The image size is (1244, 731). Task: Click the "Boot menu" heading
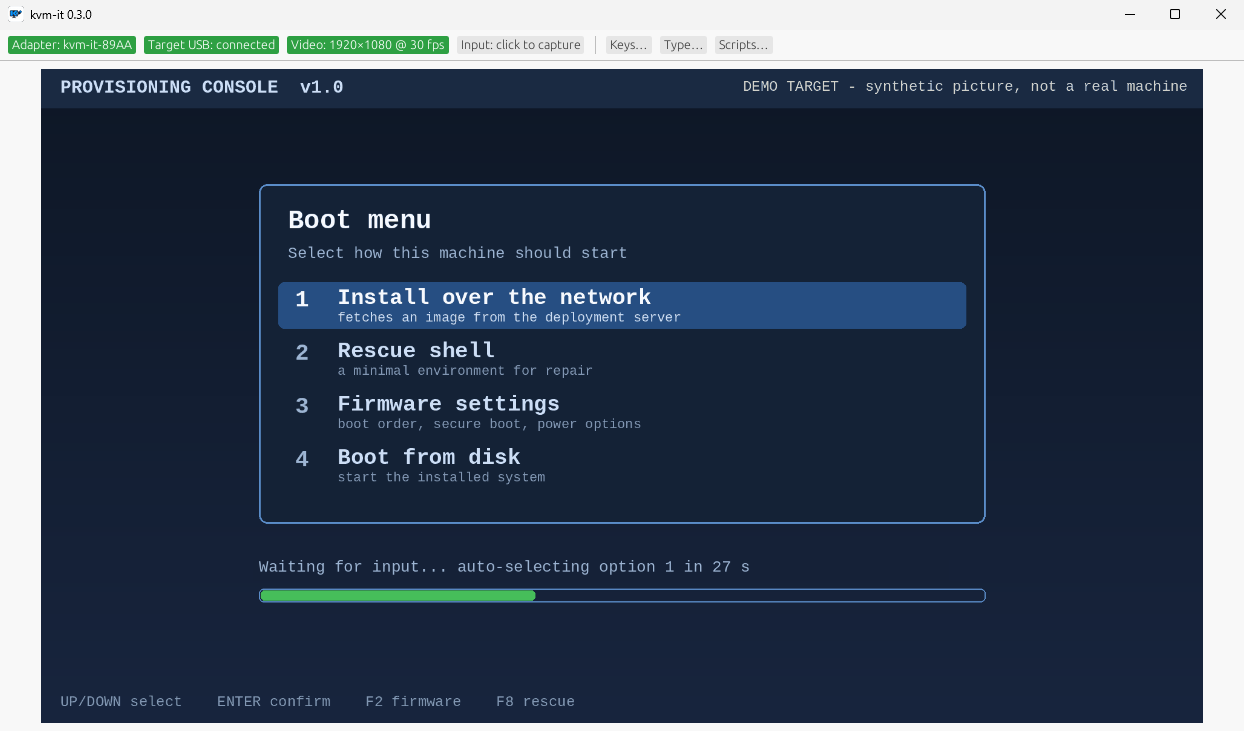360,220
